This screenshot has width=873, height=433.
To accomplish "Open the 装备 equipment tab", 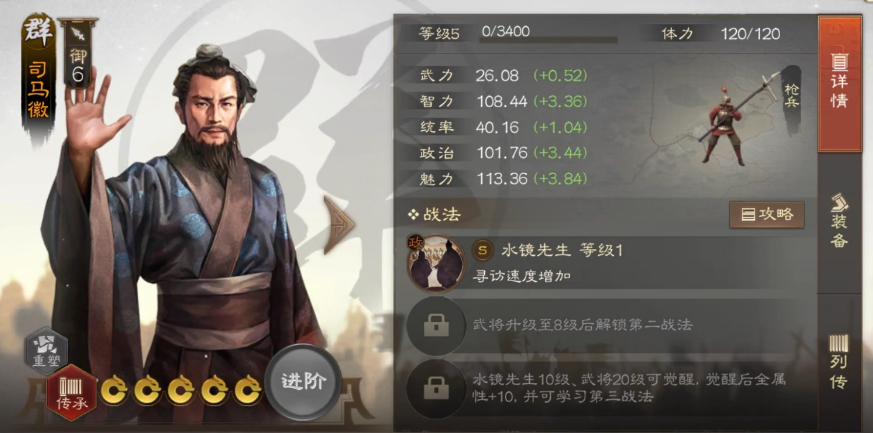I will (x=840, y=221).
